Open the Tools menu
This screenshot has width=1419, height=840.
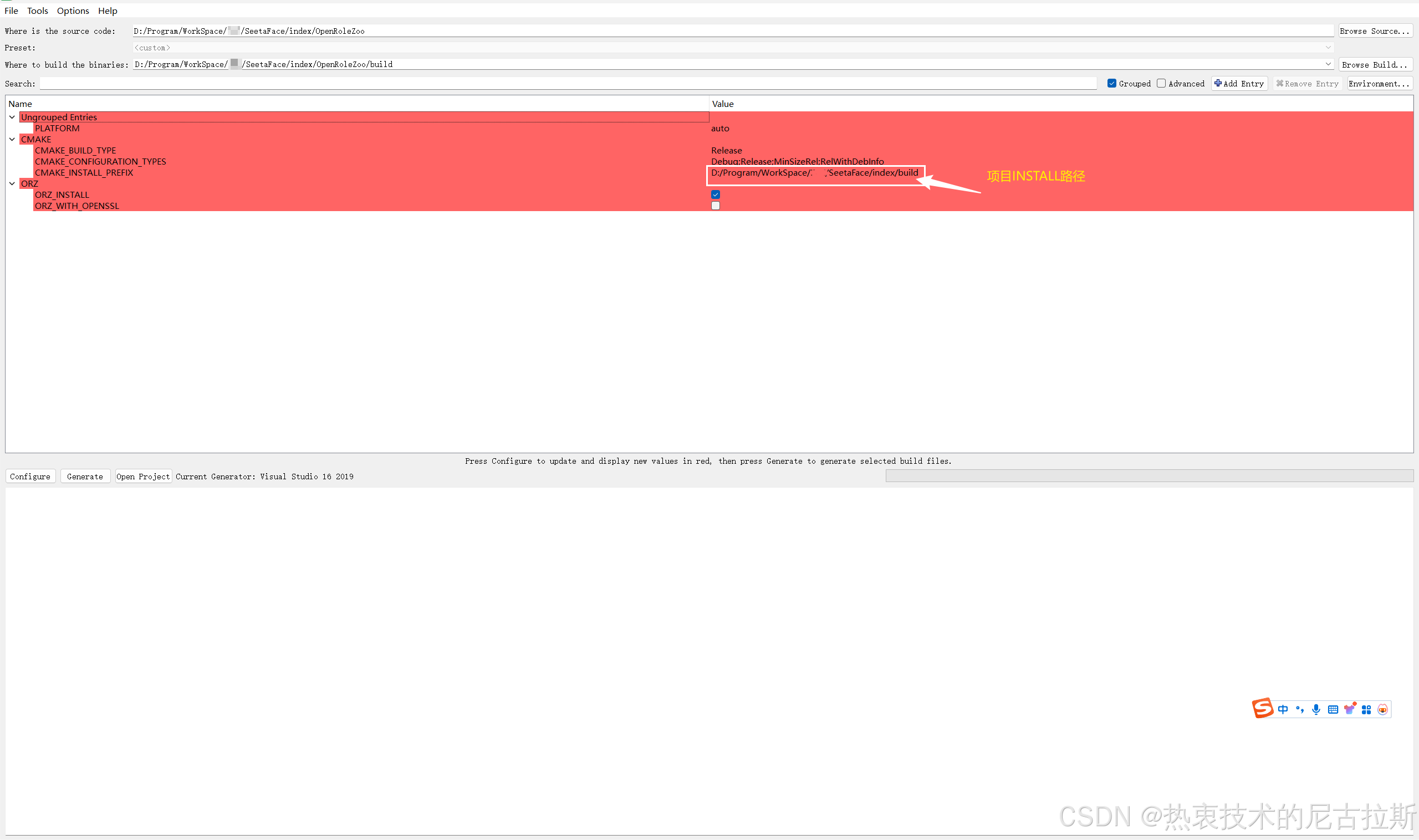click(37, 11)
